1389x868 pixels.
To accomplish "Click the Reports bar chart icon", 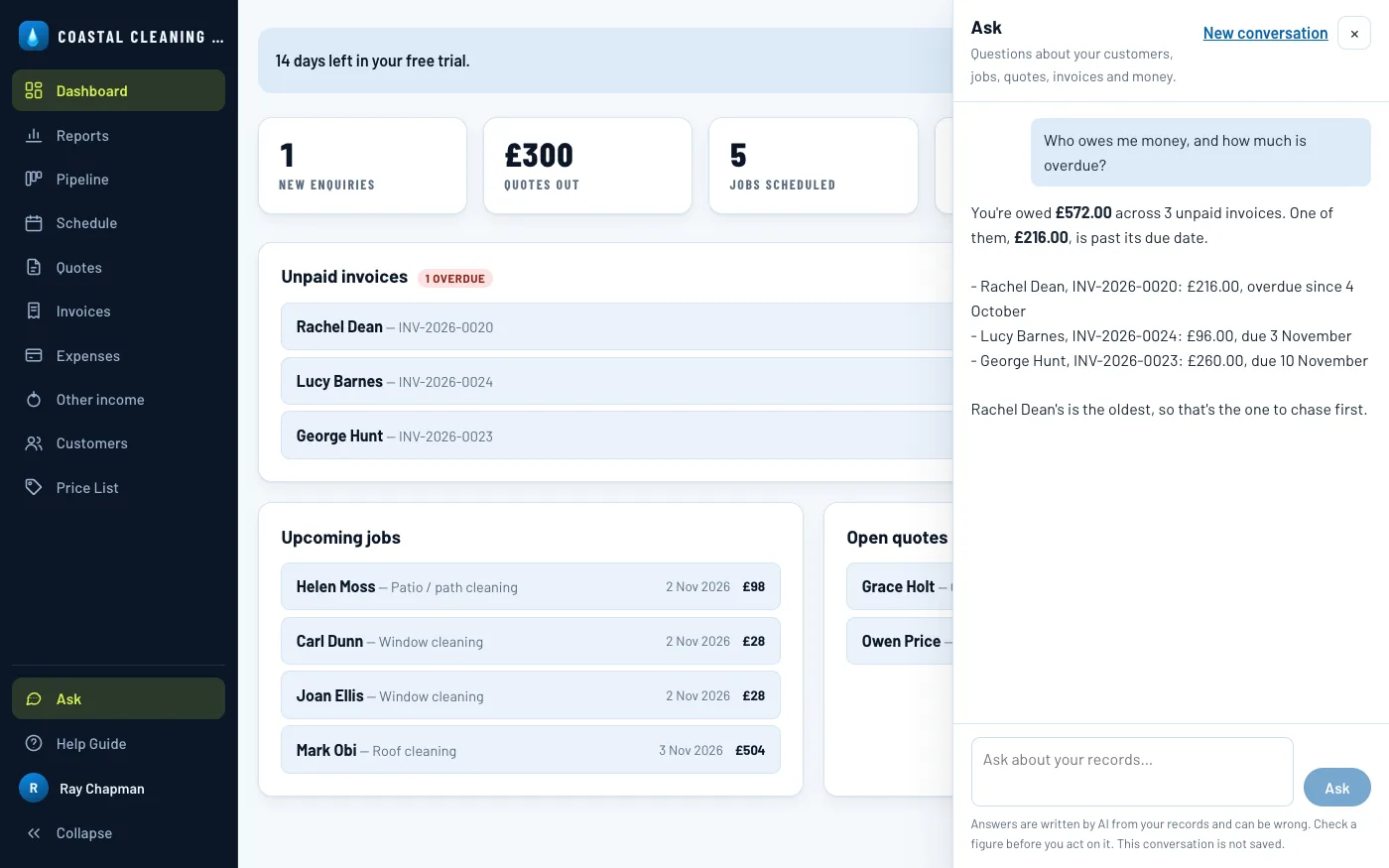I will pos(34,135).
